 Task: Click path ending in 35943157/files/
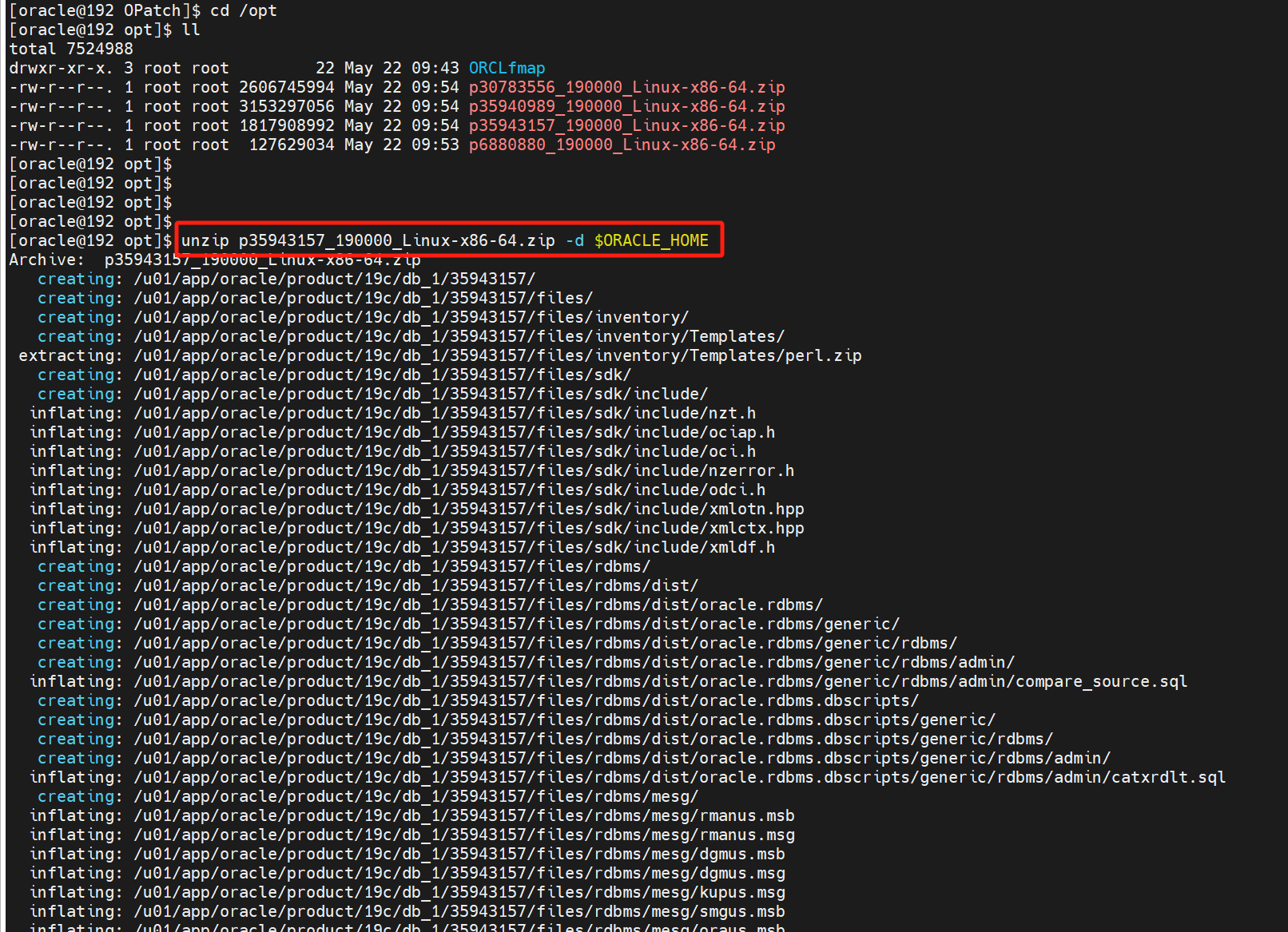[x=364, y=298]
